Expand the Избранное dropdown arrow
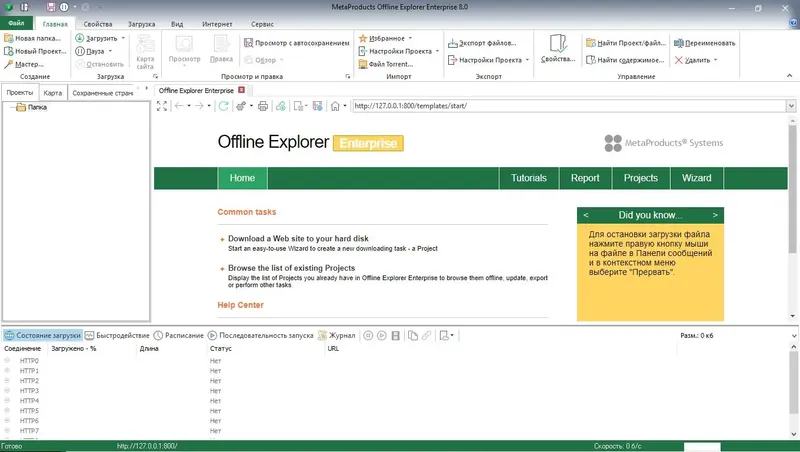Screen dimensions: 800x452 coord(410,38)
